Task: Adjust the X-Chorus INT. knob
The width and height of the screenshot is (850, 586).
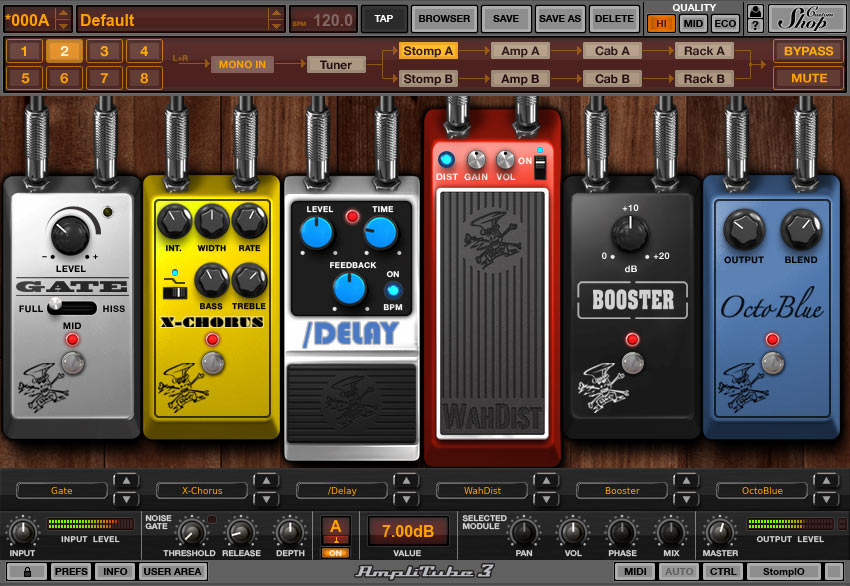Action: point(174,221)
